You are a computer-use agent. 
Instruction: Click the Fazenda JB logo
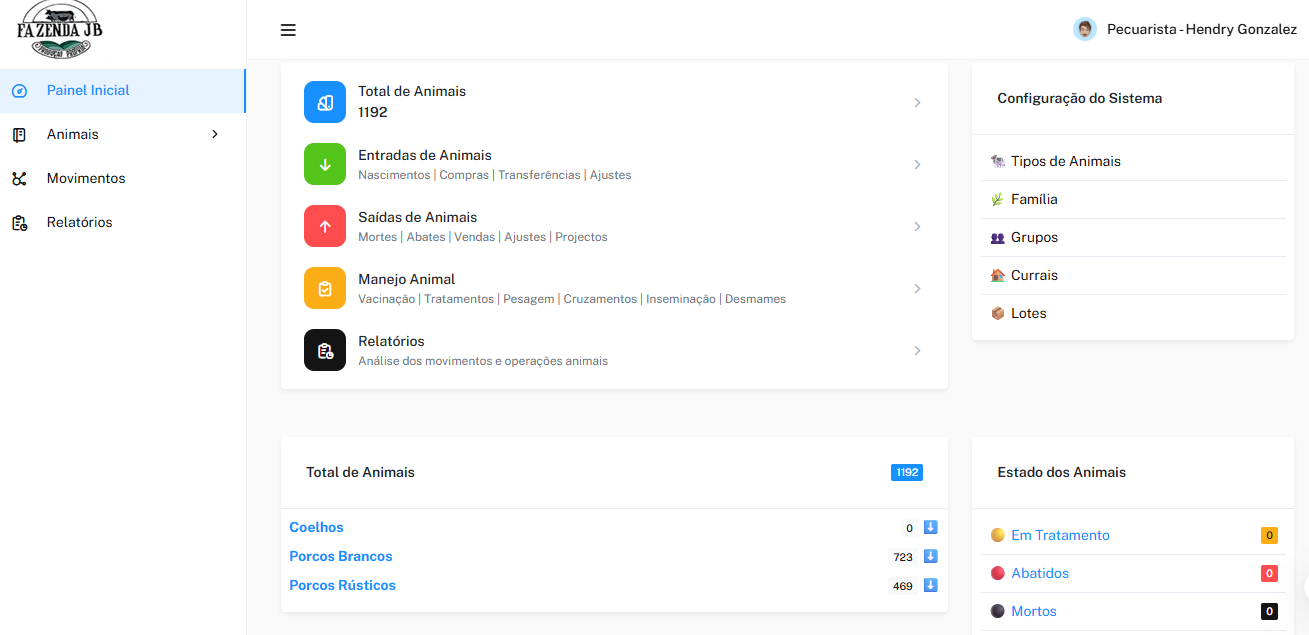[x=60, y=29]
